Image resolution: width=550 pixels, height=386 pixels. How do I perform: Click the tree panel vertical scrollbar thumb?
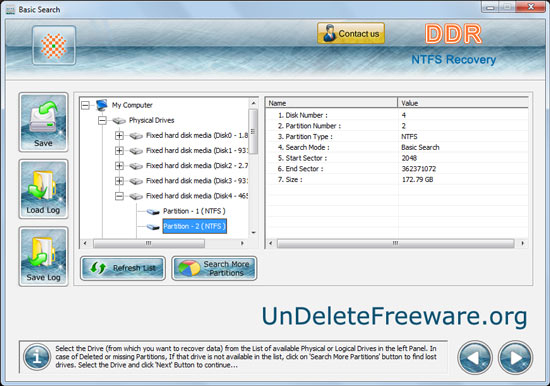point(253,131)
